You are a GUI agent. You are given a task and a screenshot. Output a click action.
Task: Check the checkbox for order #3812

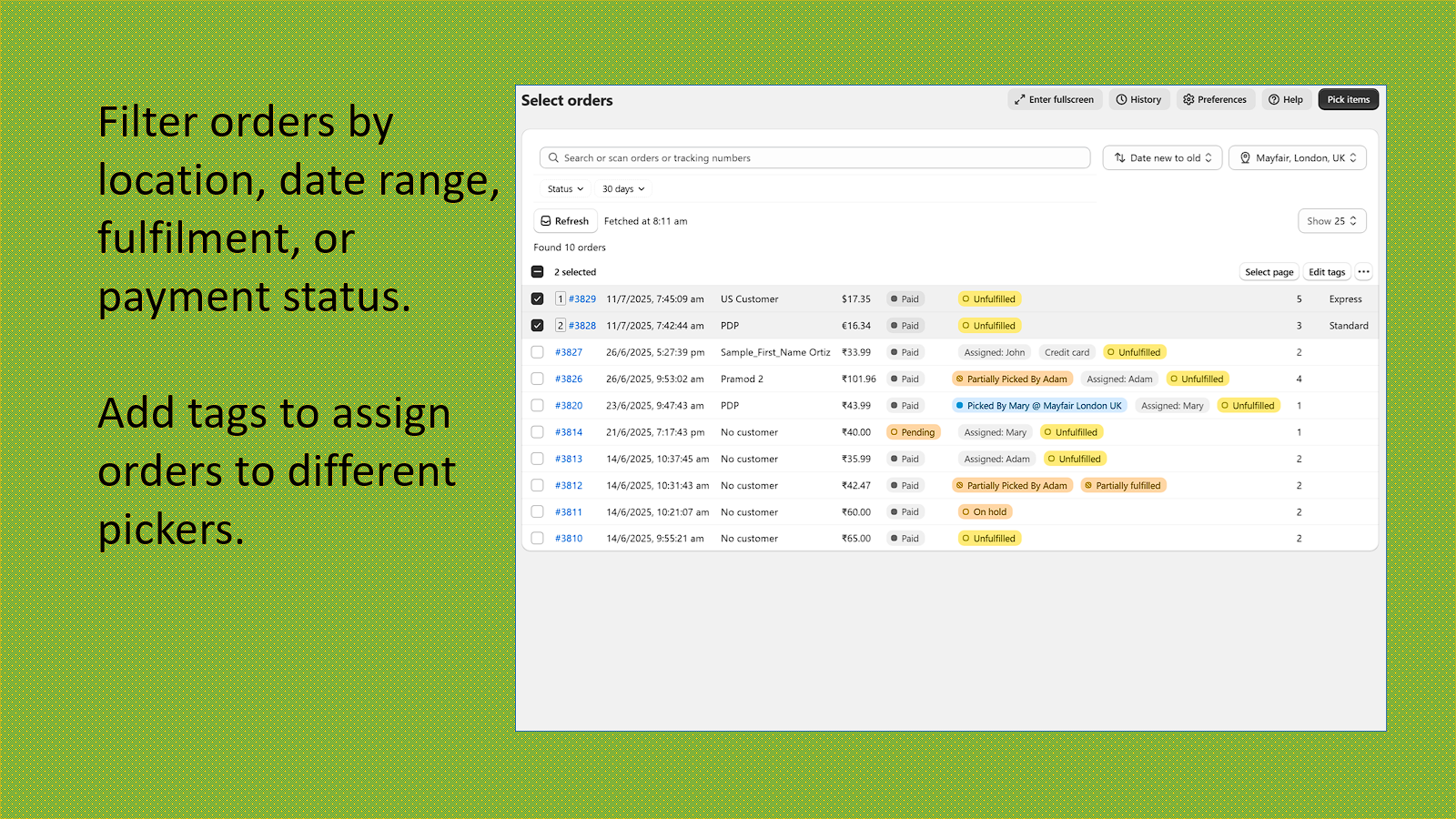point(537,486)
